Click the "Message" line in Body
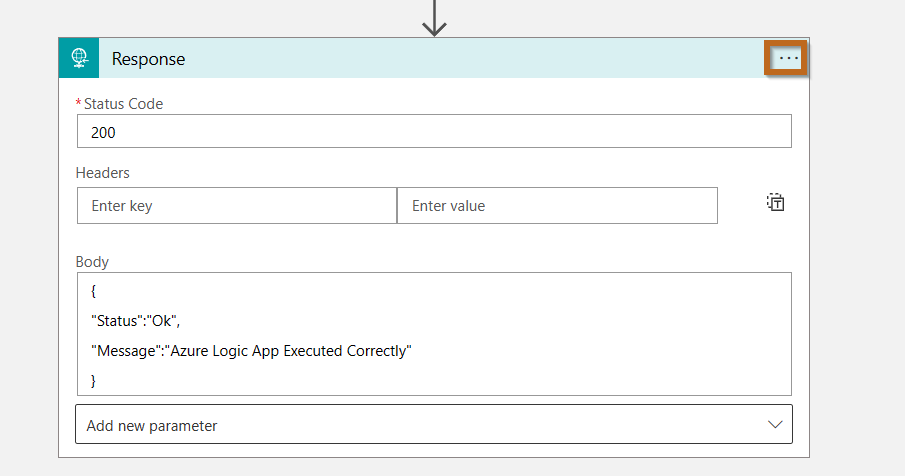 [251, 351]
